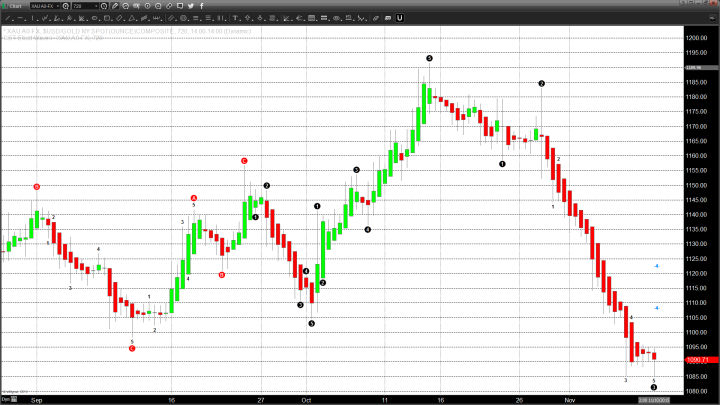Click the eye visibility icon in toolbar
The image size is (720, 405).
337,18
